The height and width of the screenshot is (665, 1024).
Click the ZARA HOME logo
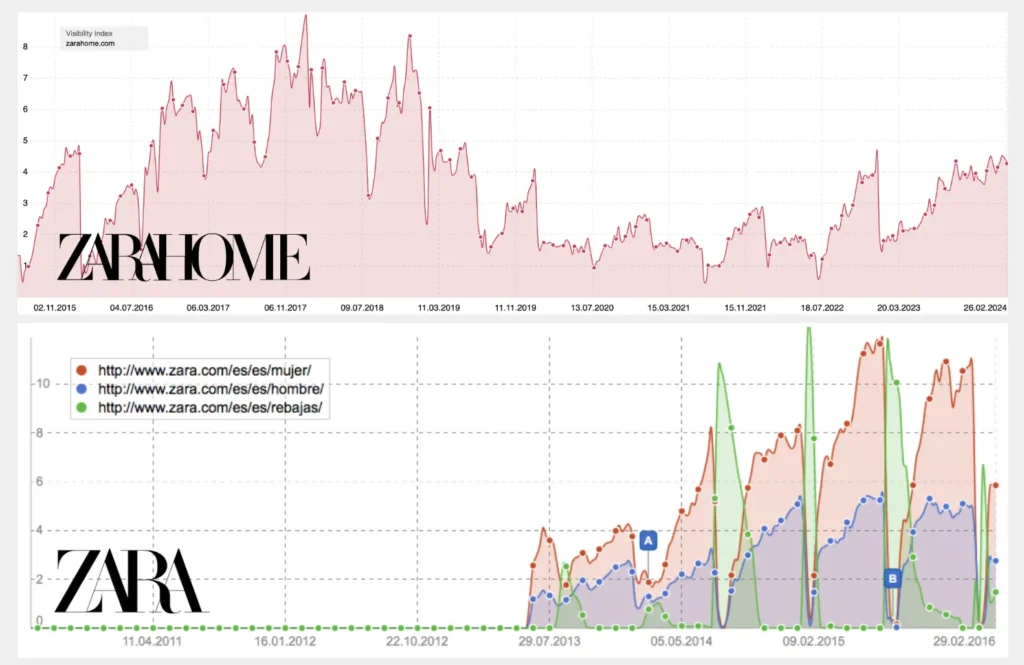[x=184, y=257]
